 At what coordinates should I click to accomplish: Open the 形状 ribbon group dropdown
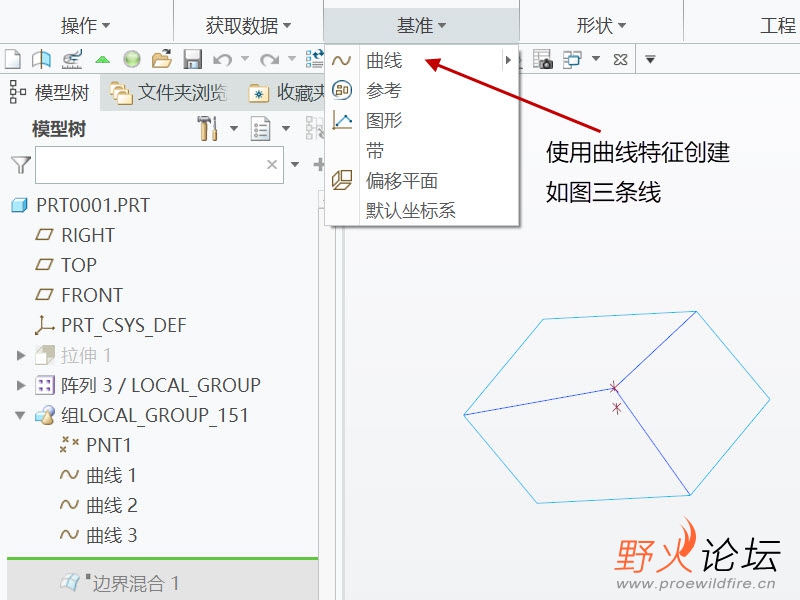[601, 25]
